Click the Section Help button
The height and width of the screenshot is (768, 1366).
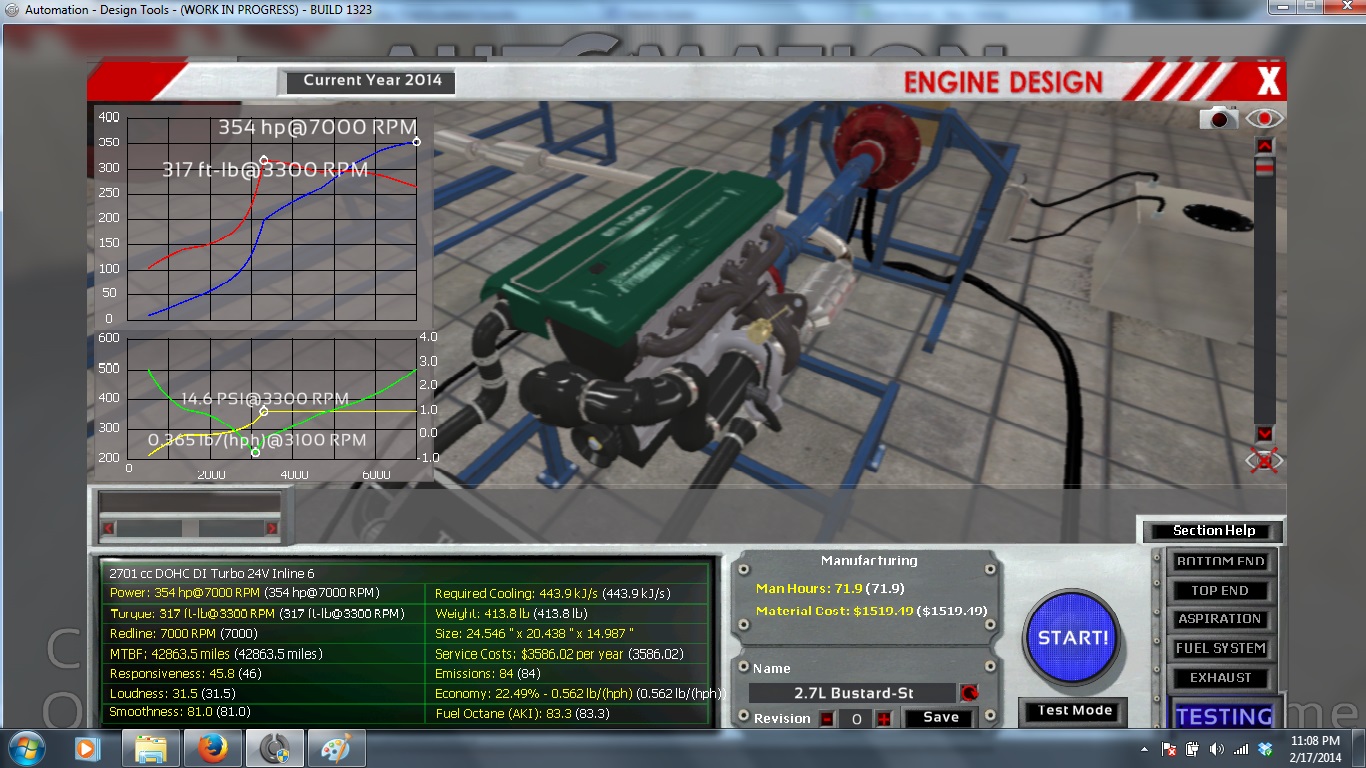click(1213, 531)
